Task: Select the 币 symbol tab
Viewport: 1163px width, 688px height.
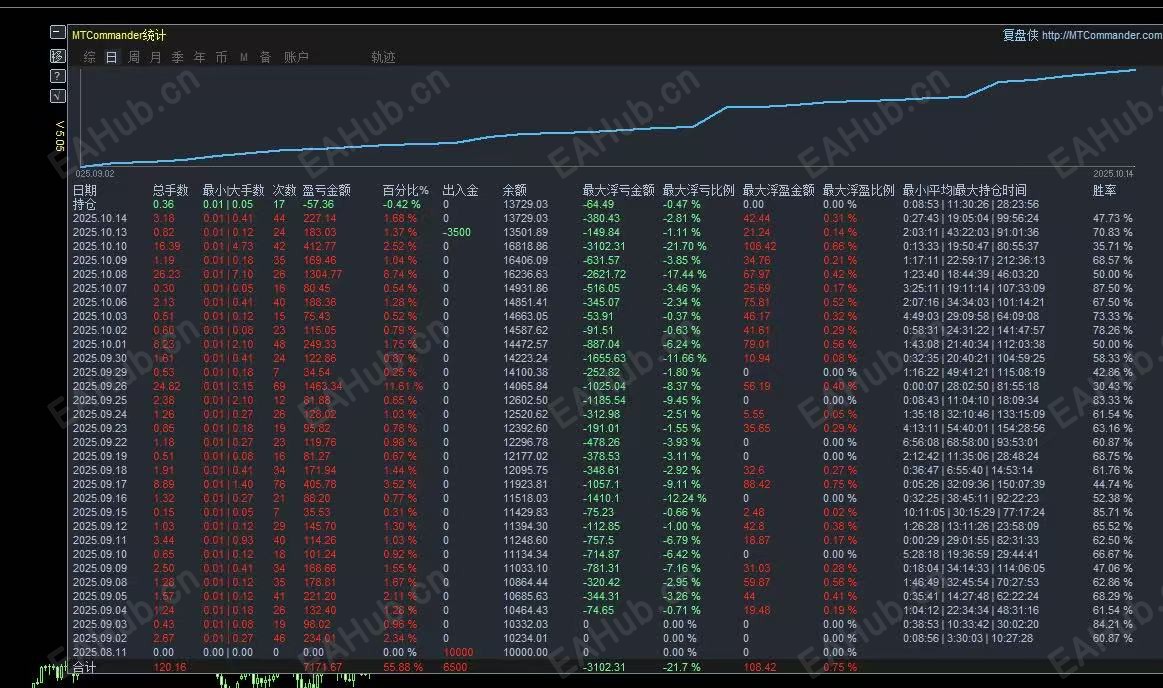Action: (221, 57)
